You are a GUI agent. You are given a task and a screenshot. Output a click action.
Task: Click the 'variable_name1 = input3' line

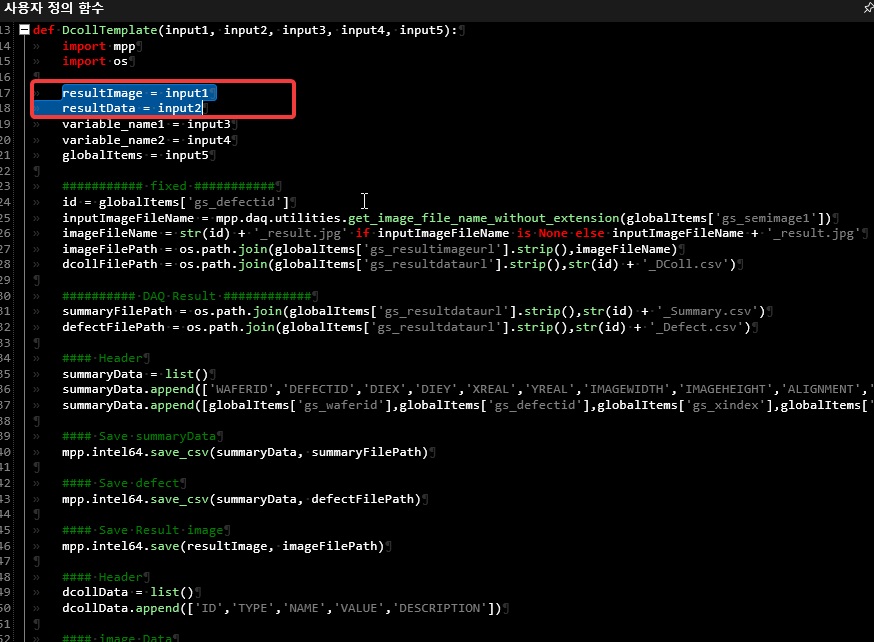point(145,124)
